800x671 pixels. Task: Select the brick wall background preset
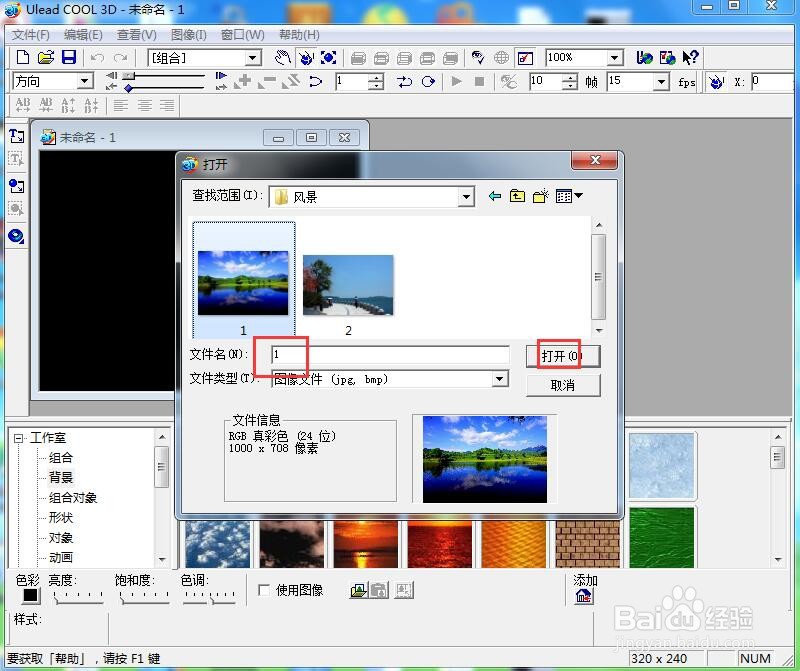(587, 544)
